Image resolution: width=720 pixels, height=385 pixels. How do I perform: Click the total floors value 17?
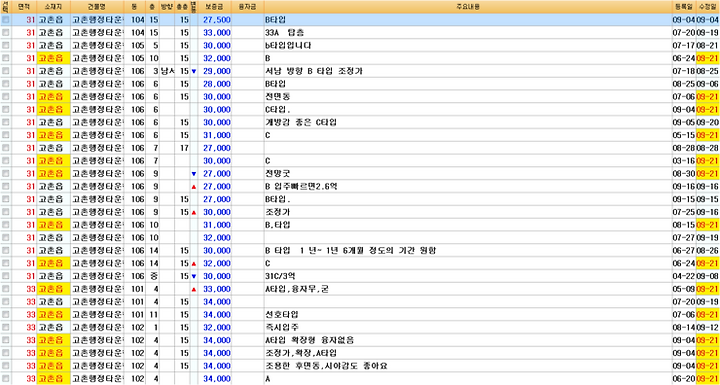[185, 148]
